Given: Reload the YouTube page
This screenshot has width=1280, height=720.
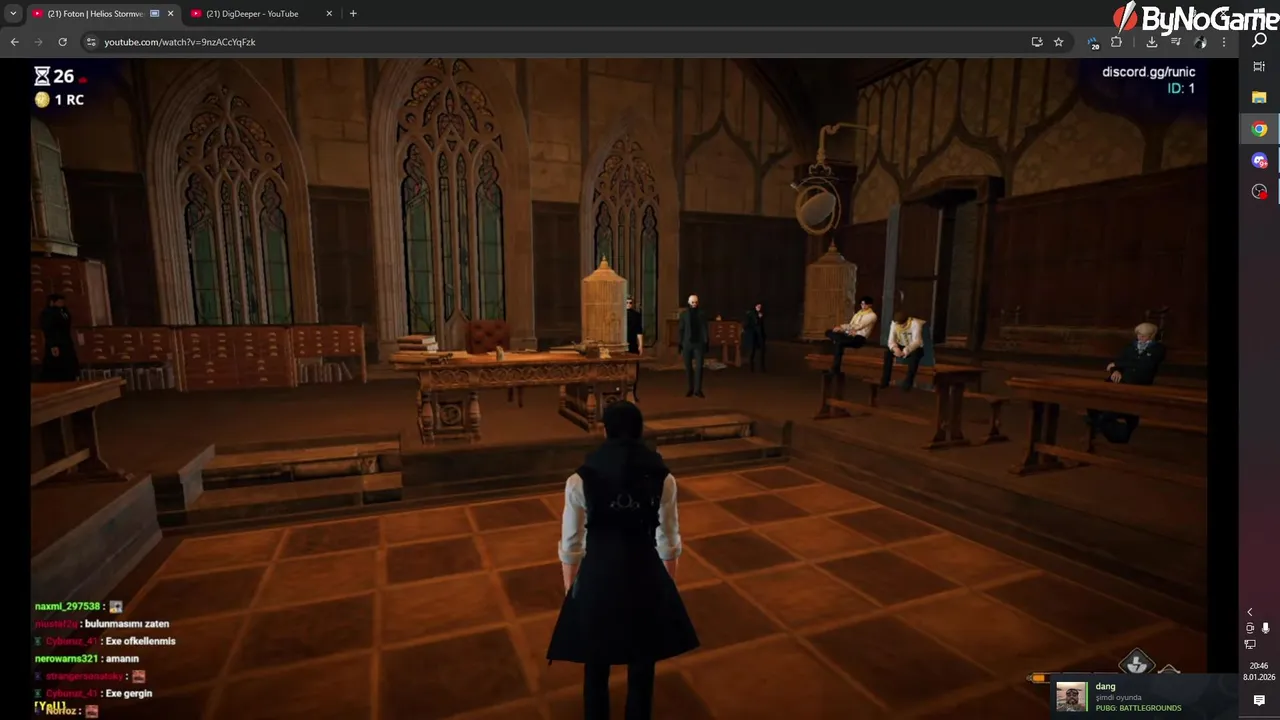Looking at the screenshot, I should click(62, 42).
